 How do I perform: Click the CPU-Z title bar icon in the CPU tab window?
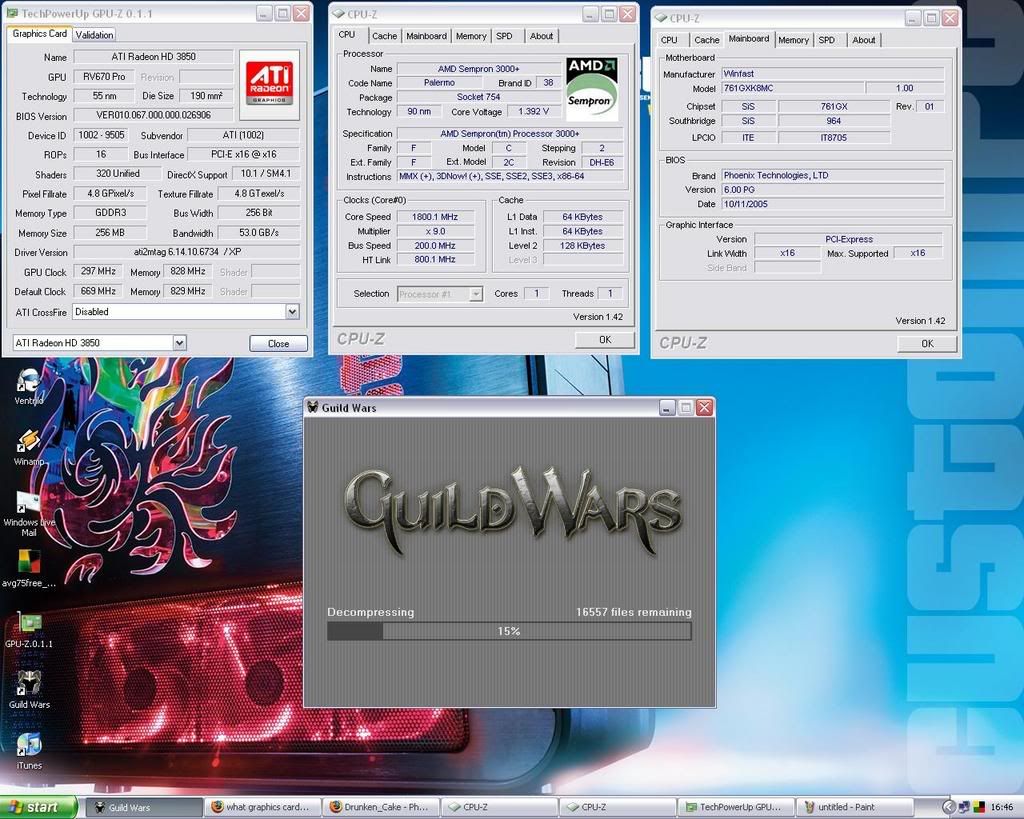(339, 14)
